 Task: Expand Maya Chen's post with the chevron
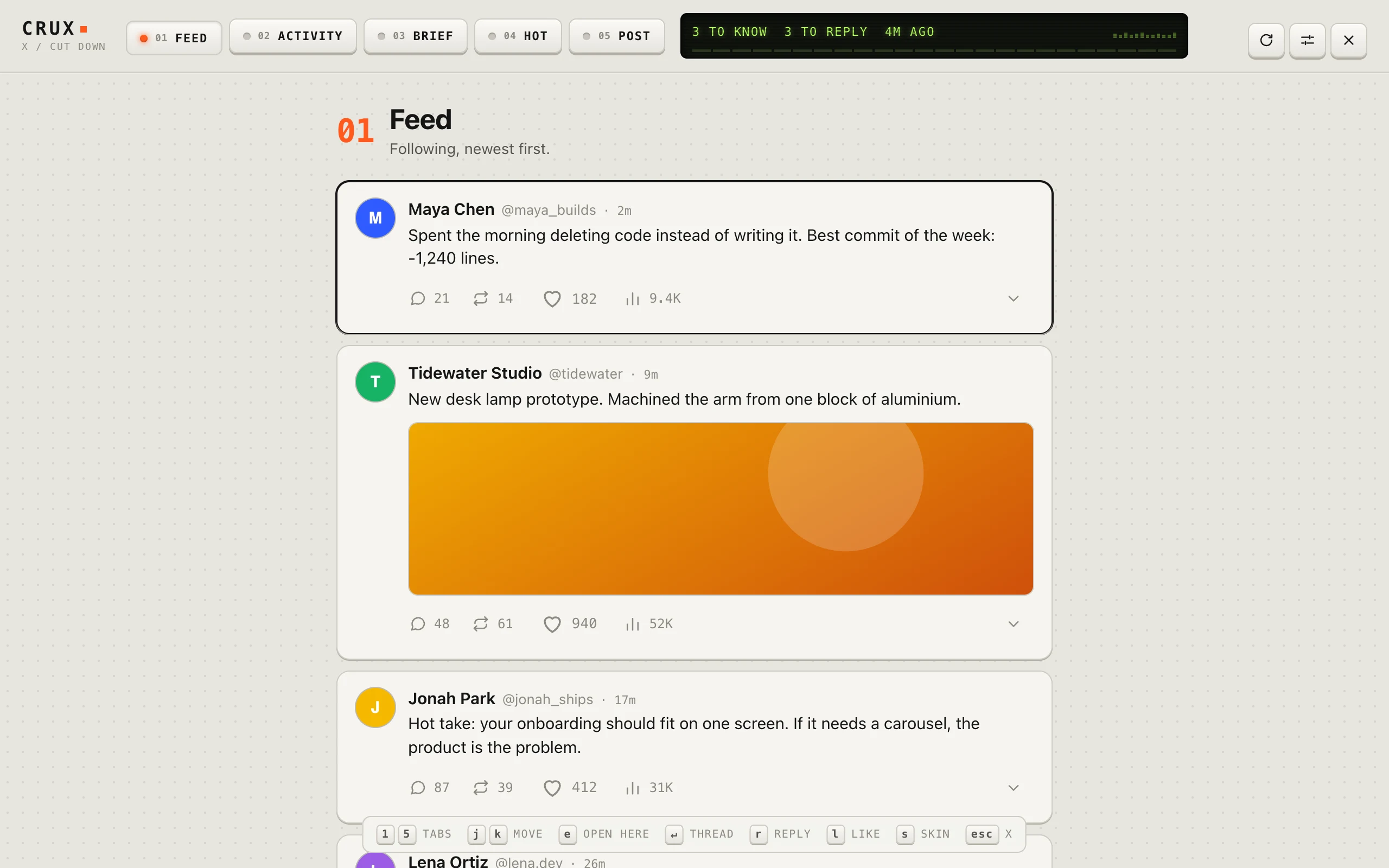pyautogui.click(x=1013, y=298)
